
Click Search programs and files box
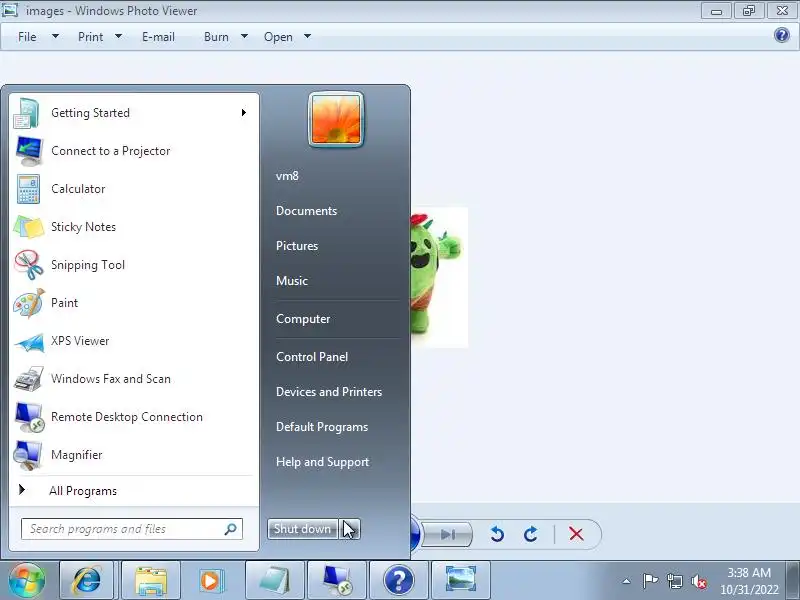point(132,529)
